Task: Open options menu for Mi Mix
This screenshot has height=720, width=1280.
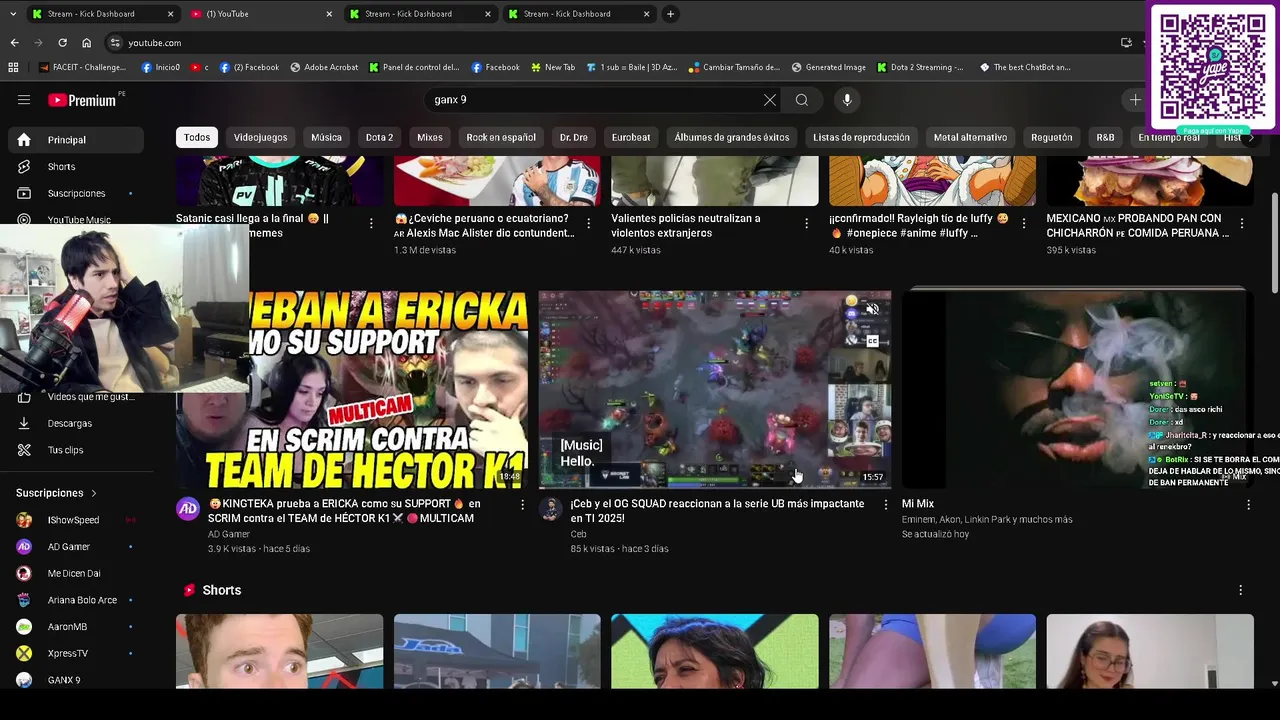Action: click(x=1248, y=505)
